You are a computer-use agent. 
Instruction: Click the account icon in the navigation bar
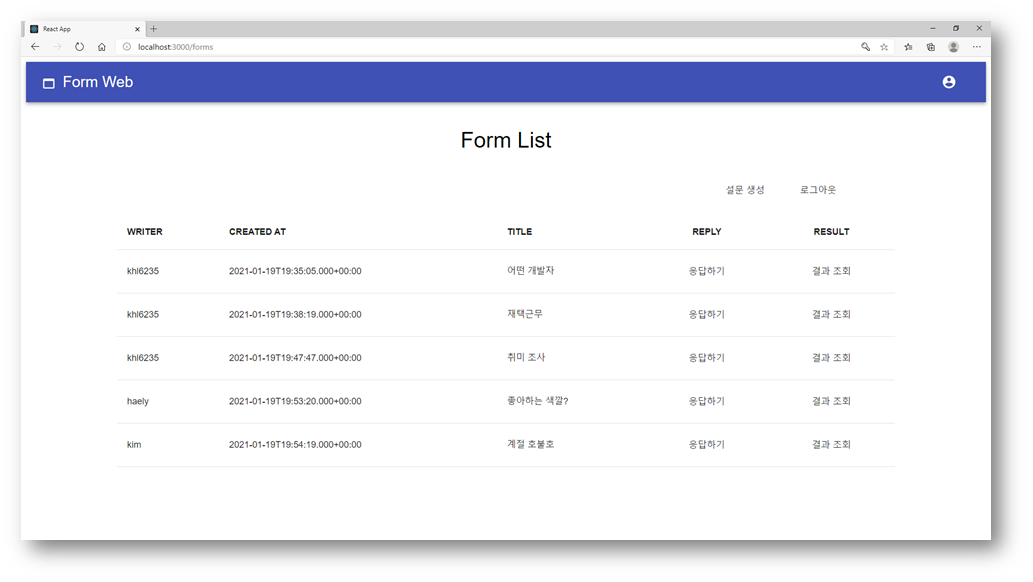coord(948,82)
